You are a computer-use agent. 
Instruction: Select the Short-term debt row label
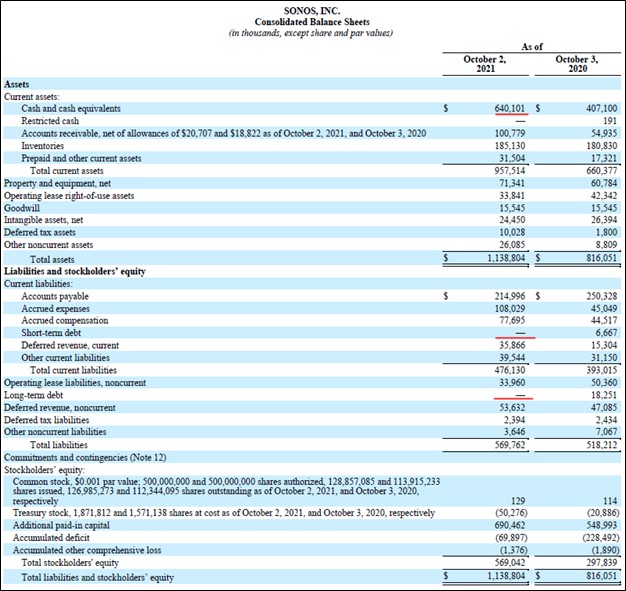pyautogui.click(x=51, y=332)
